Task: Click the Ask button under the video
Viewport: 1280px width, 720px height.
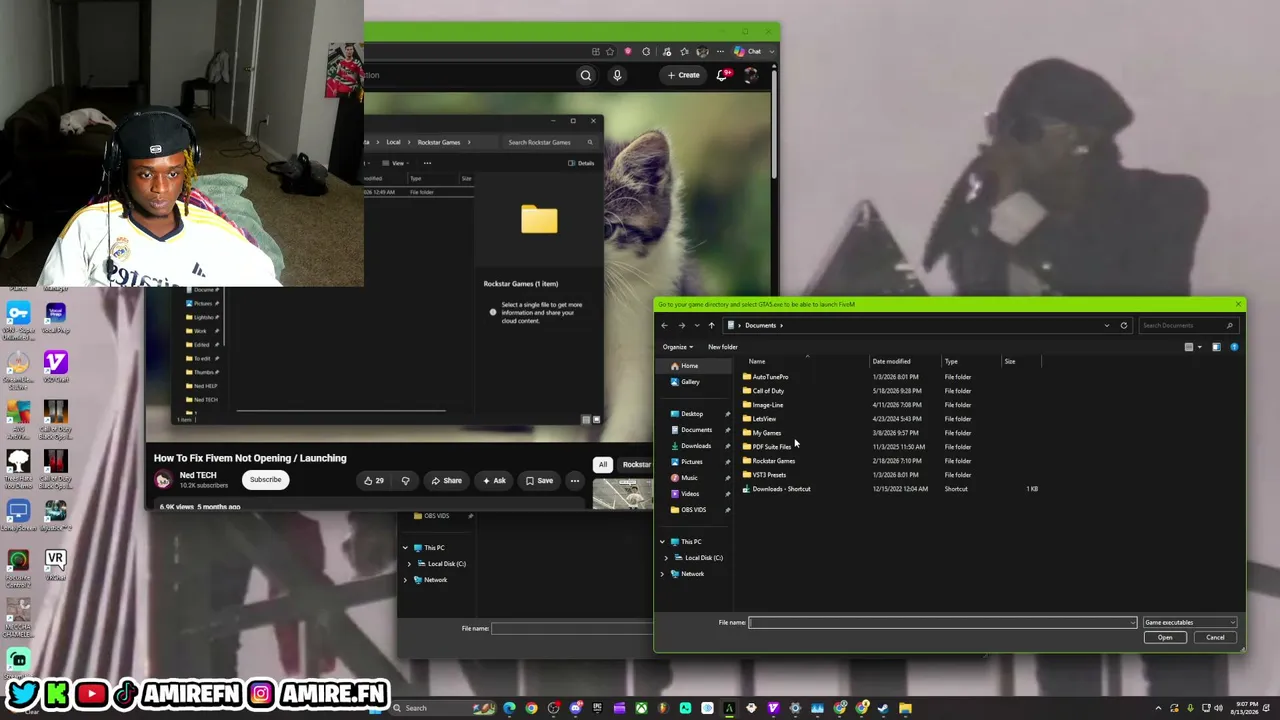Action: pyautogui.click(x=494, y=481)
